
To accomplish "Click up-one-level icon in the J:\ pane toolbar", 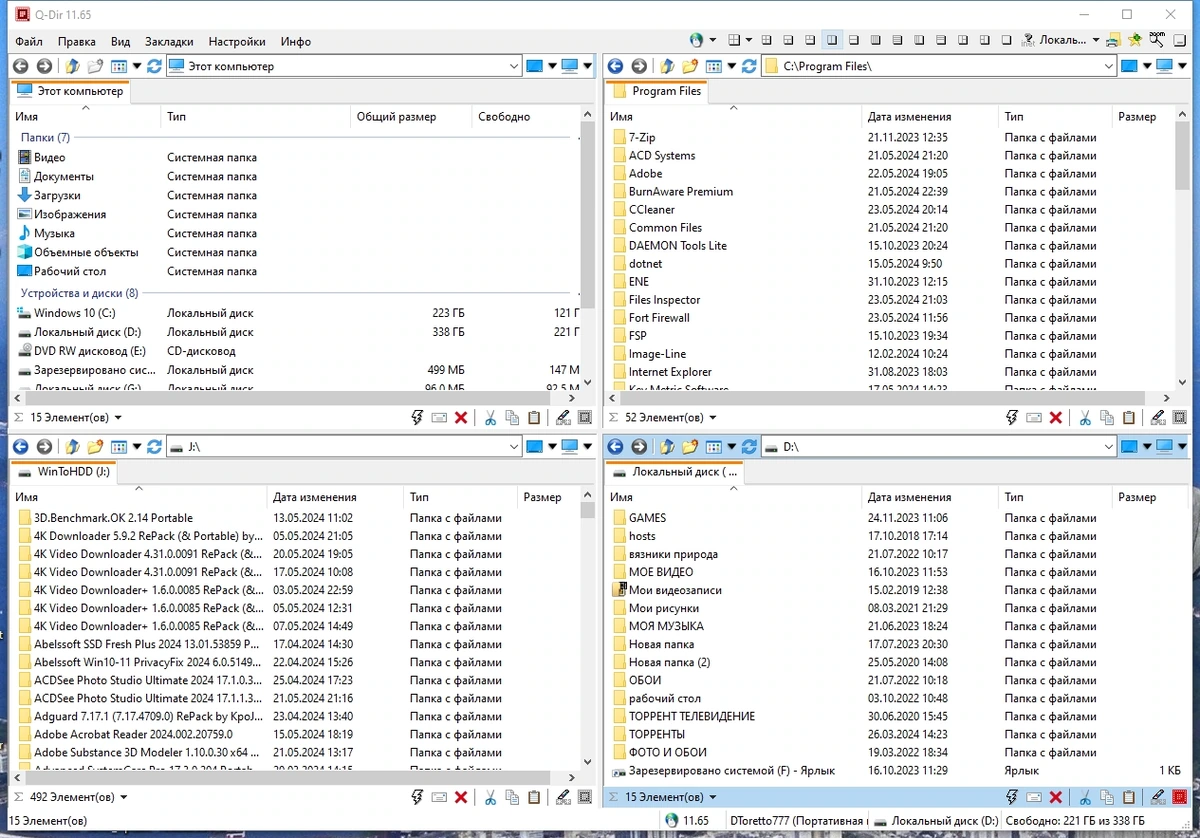I will click(x=72, y=446).
